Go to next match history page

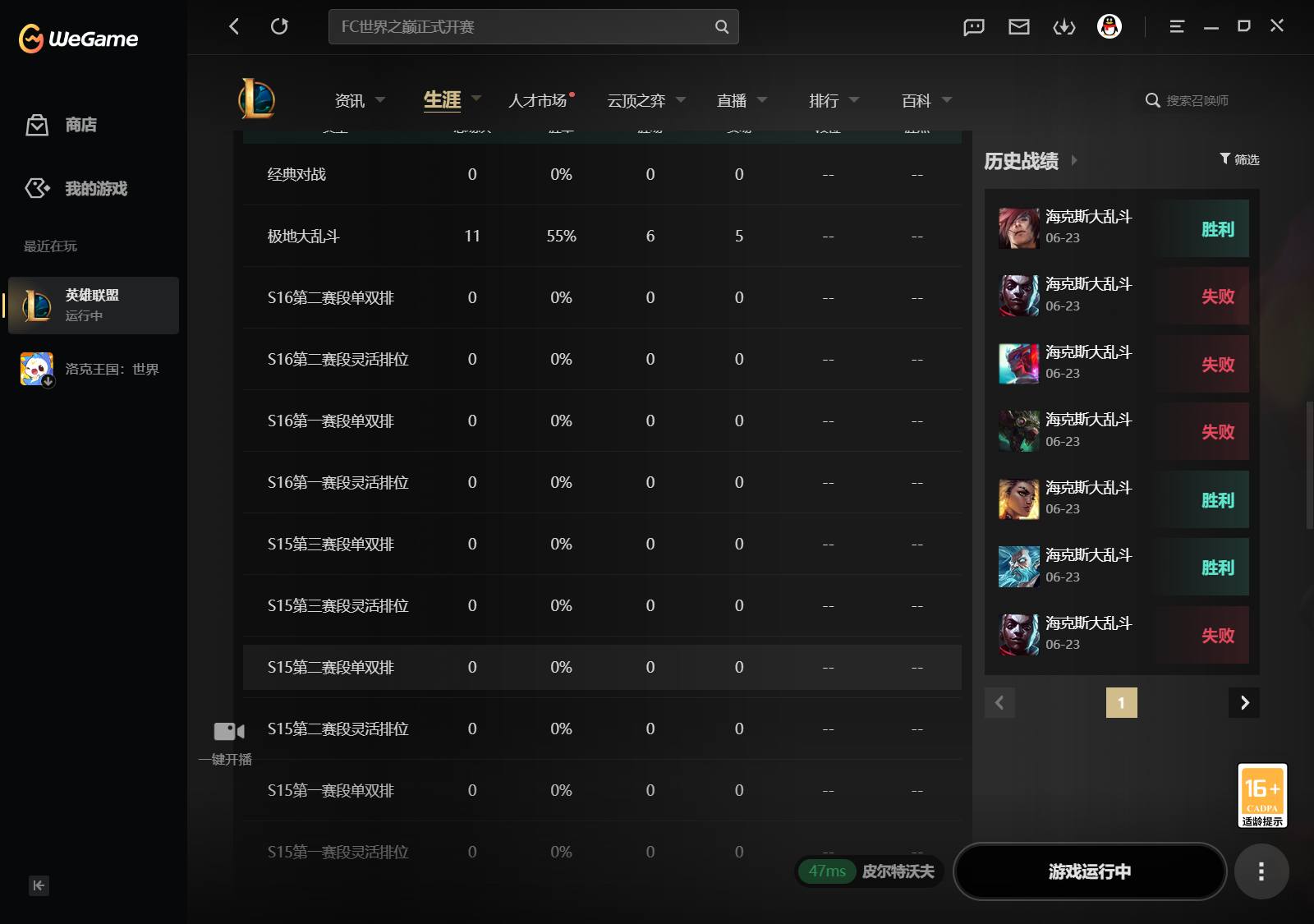[1244, 702]
